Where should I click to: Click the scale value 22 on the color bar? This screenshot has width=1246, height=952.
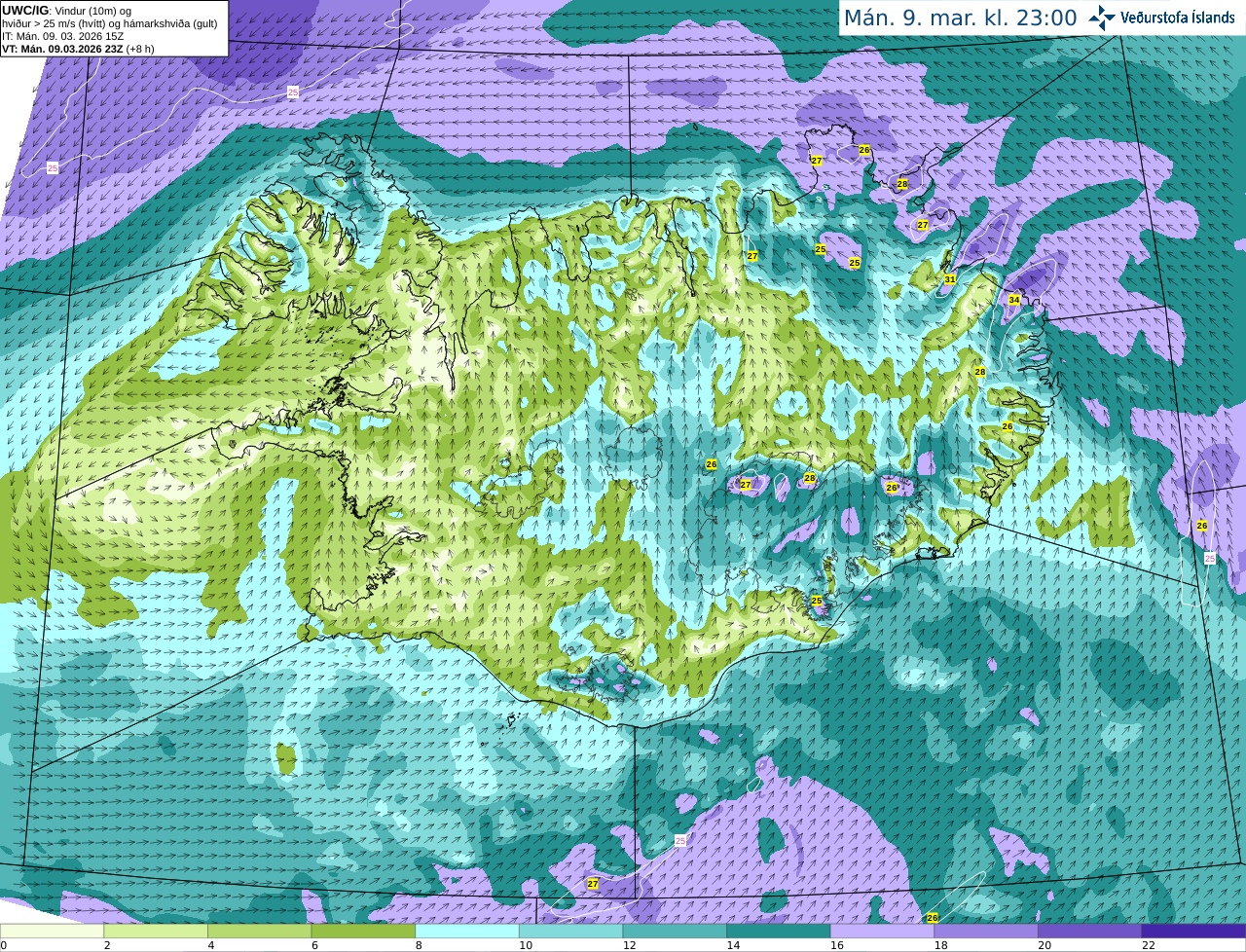[x=1149, y=944]
